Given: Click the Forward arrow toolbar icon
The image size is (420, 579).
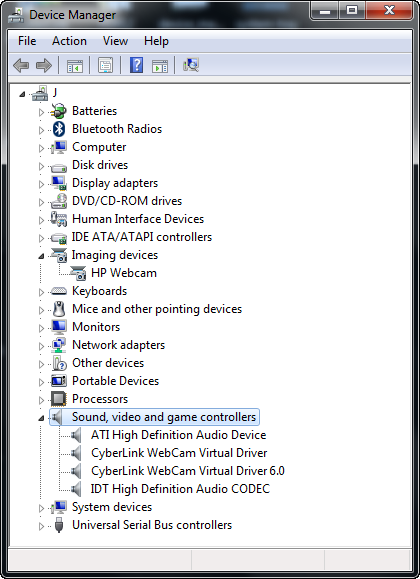Looking at the screenshot, I should pyautogui.click(x=44, y=65).
